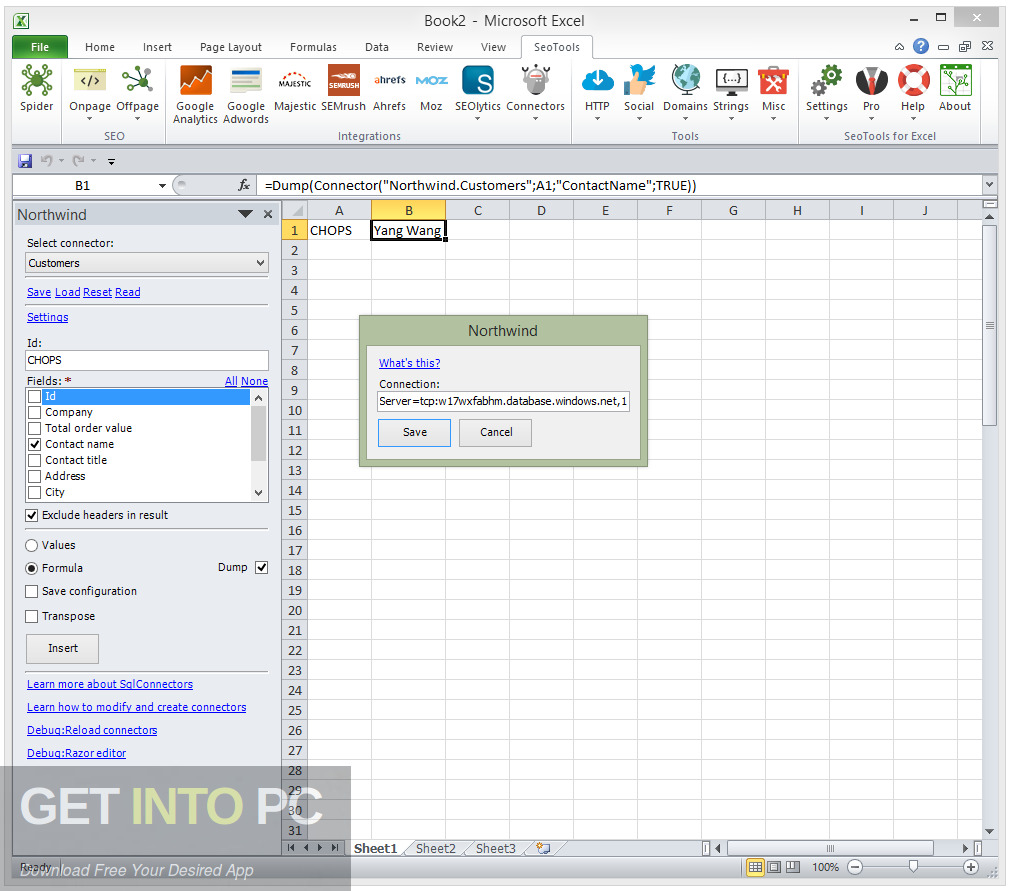Open the Offpage SEO menu
This screenshot has height=891, width=1012.
(x=137, y=94)
